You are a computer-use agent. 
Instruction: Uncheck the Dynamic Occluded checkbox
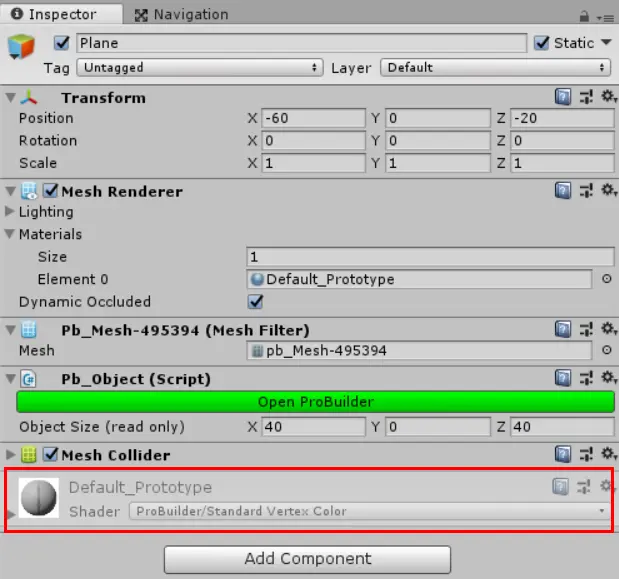tap(255, 302)
